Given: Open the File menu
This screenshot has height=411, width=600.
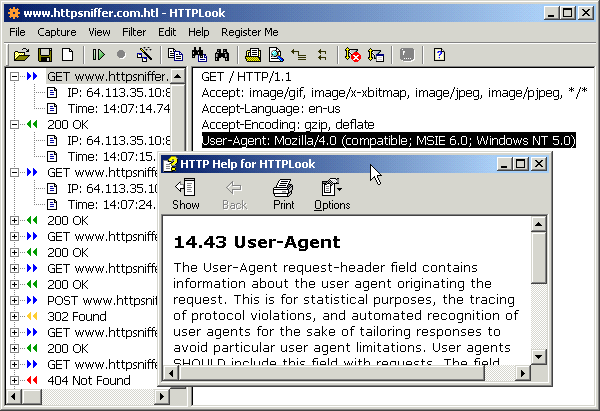Looking at the screenshot, I should 17,32.
